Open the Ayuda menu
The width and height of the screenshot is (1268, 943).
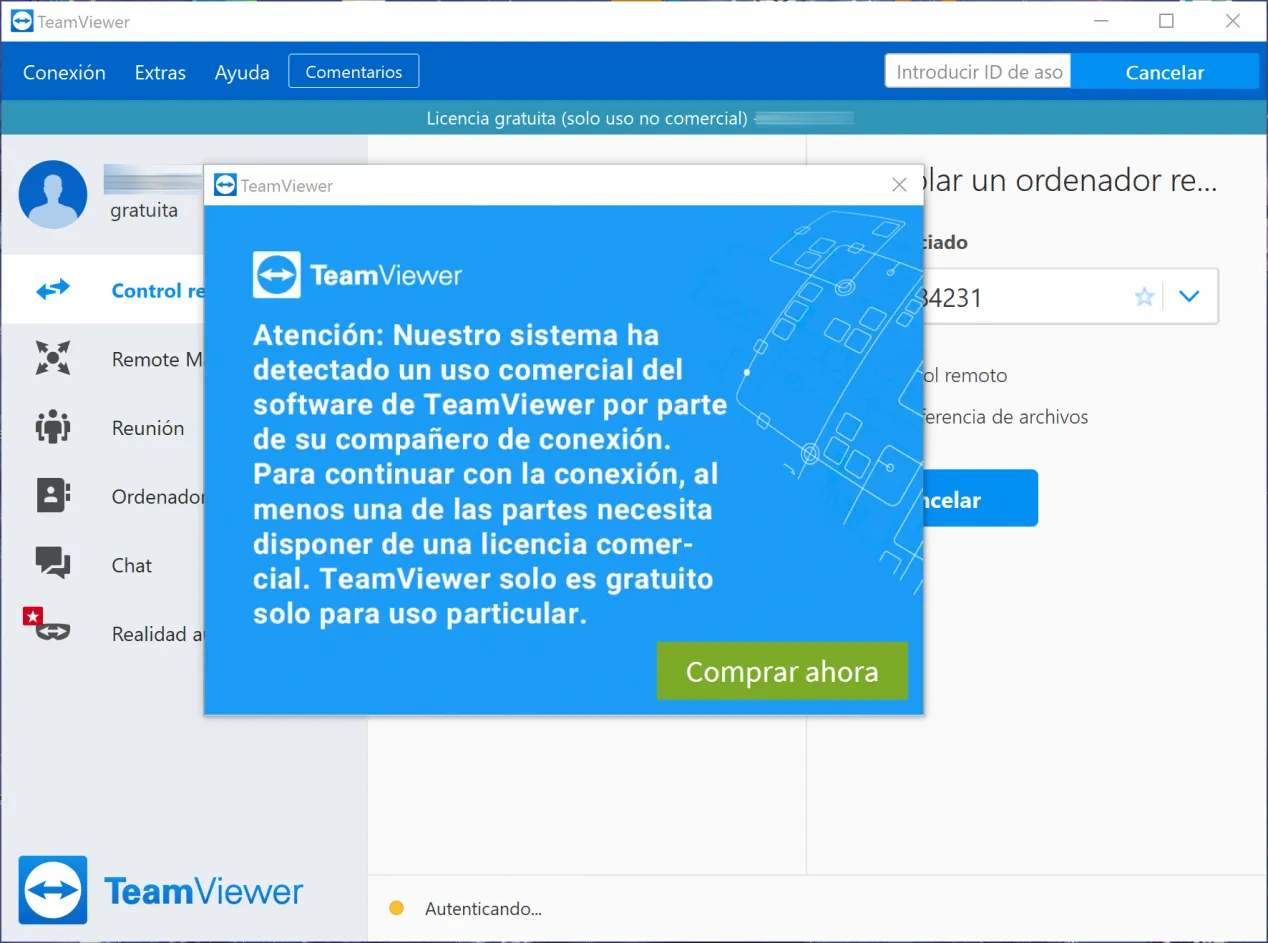(242, 72)
